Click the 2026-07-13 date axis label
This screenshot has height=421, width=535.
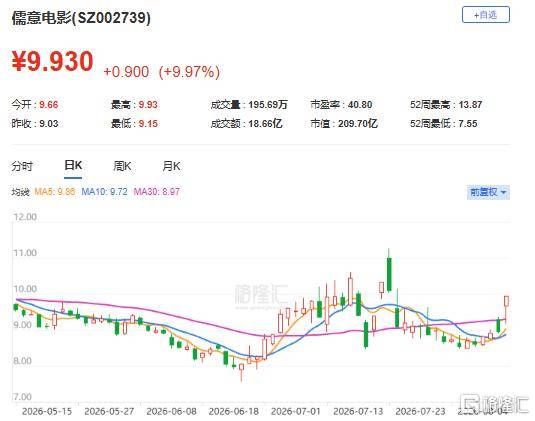pyautogui.click(x=358, y=411)
